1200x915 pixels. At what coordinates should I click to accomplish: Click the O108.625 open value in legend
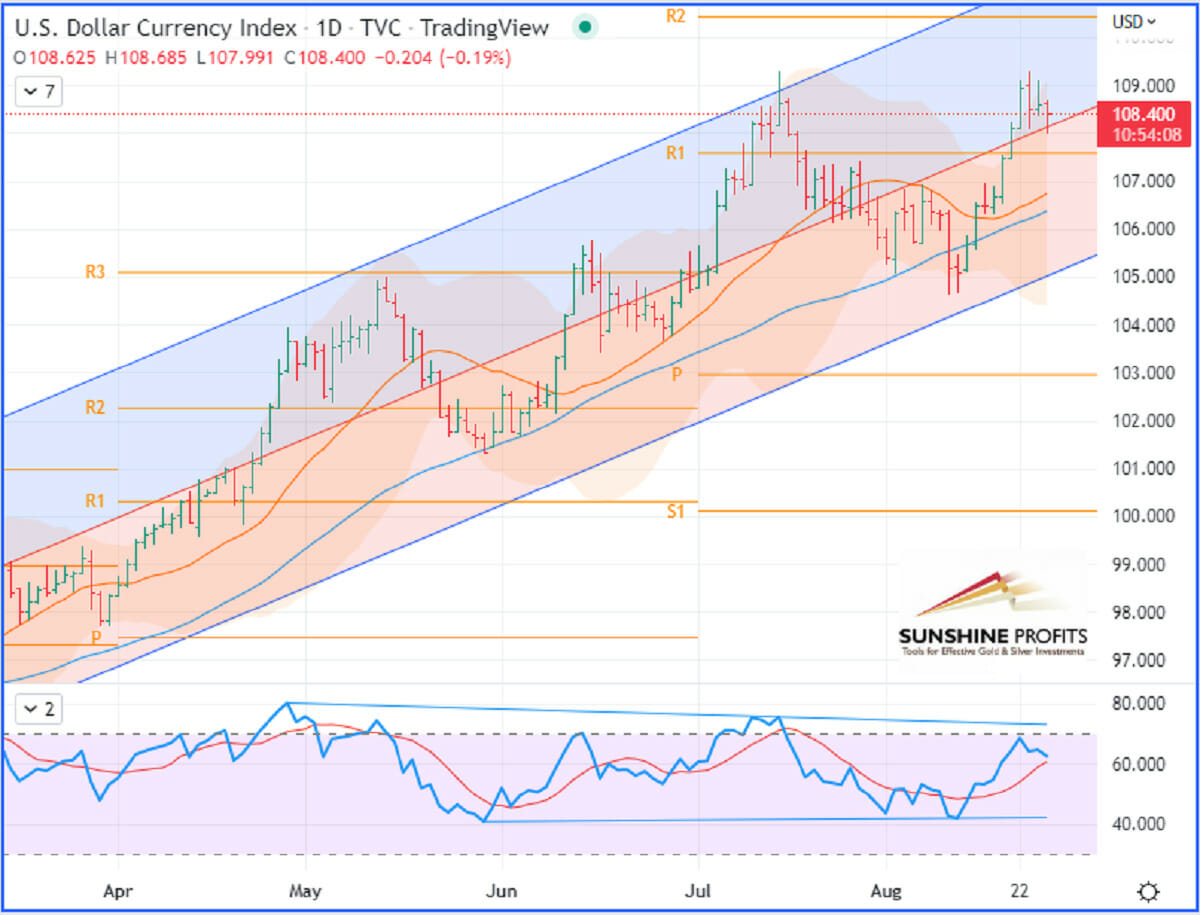click(x=55, y=58)
